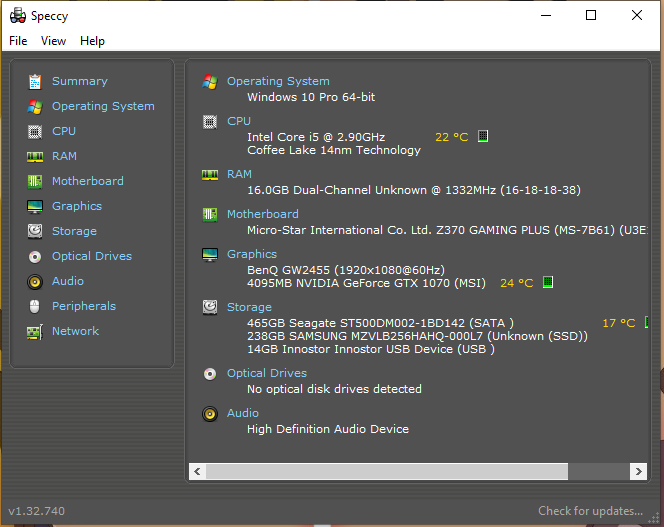This screenshot has height=527, width=664.
Task: Click the RAM stick icon in sidebar
Action: point(35,157)
